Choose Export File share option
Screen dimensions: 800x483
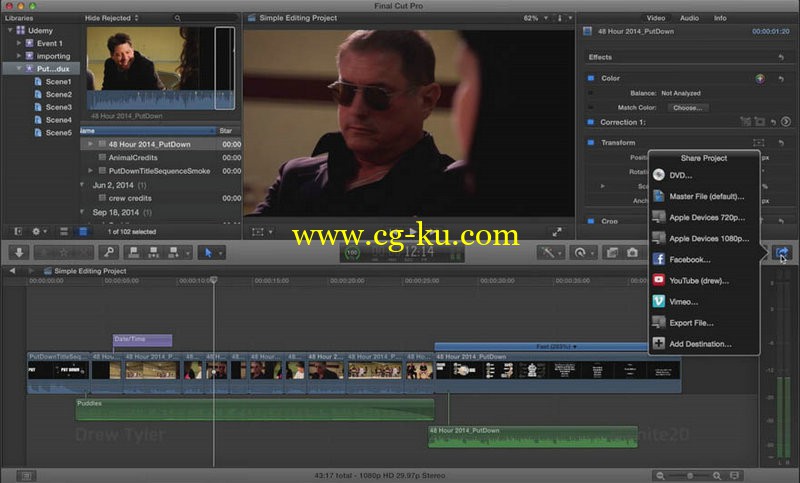click(x=704, y=323)
